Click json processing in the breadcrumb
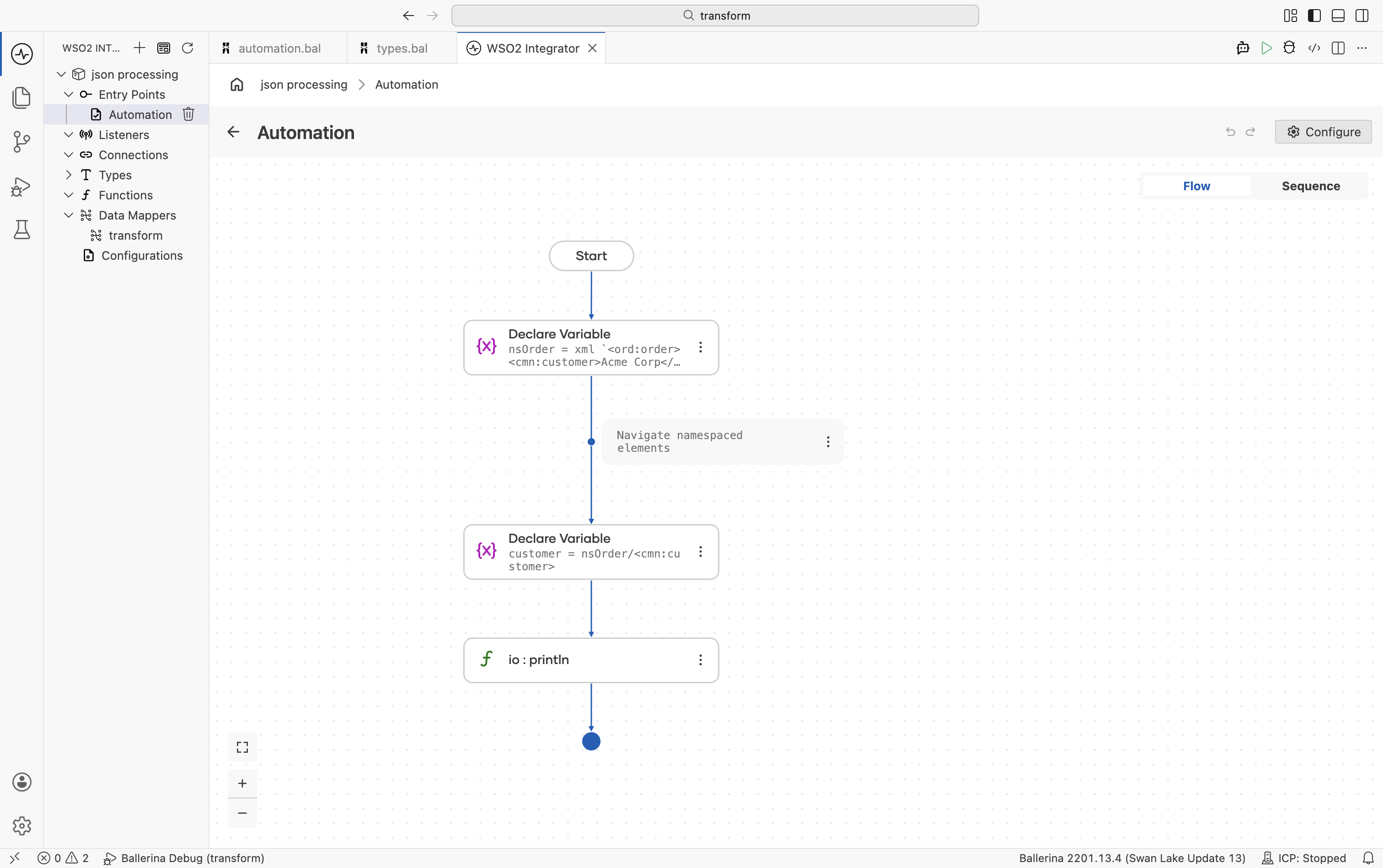 pyautogui.click(x=304, y=85)
